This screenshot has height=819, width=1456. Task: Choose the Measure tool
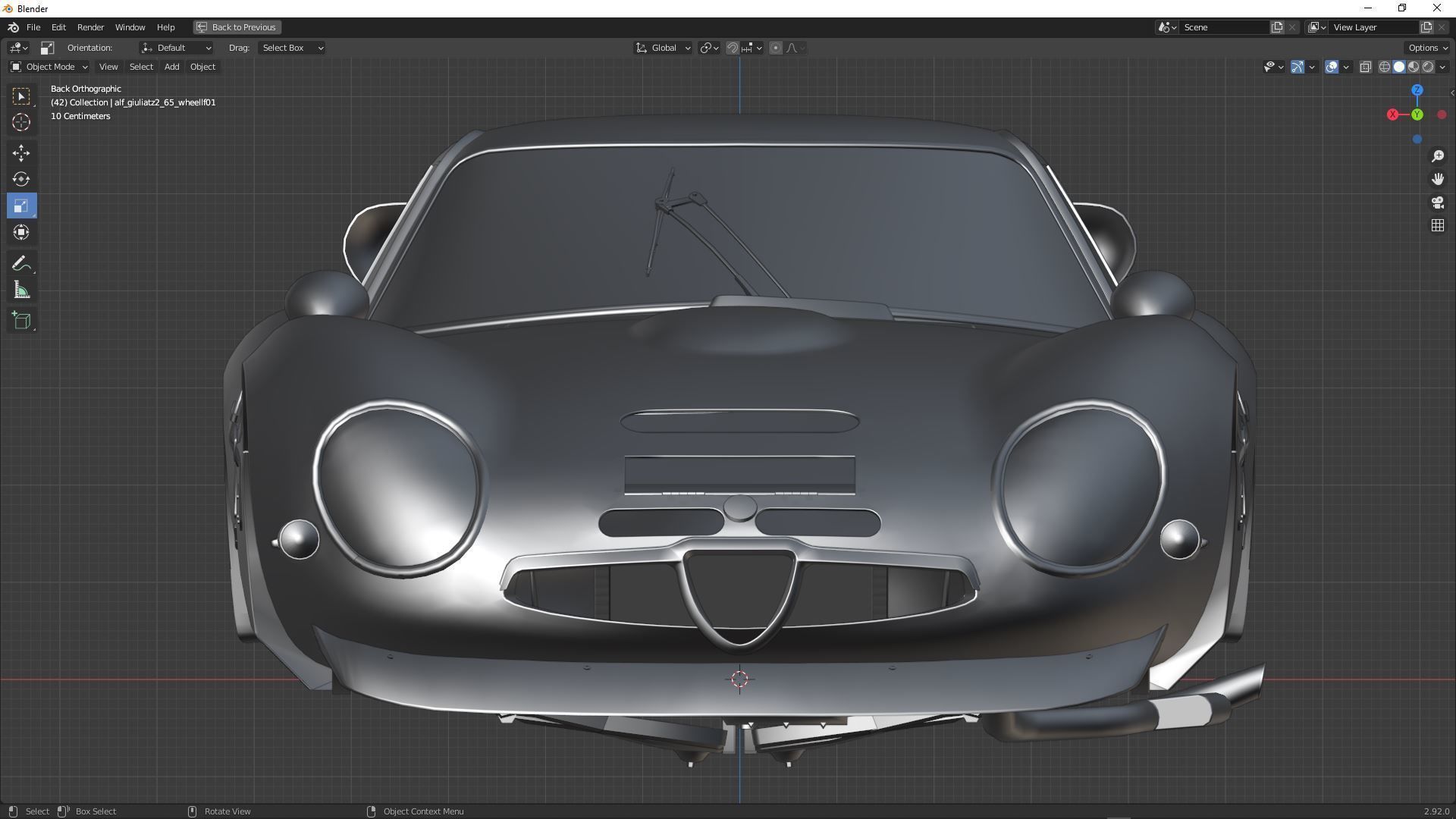tap(21, 290)
